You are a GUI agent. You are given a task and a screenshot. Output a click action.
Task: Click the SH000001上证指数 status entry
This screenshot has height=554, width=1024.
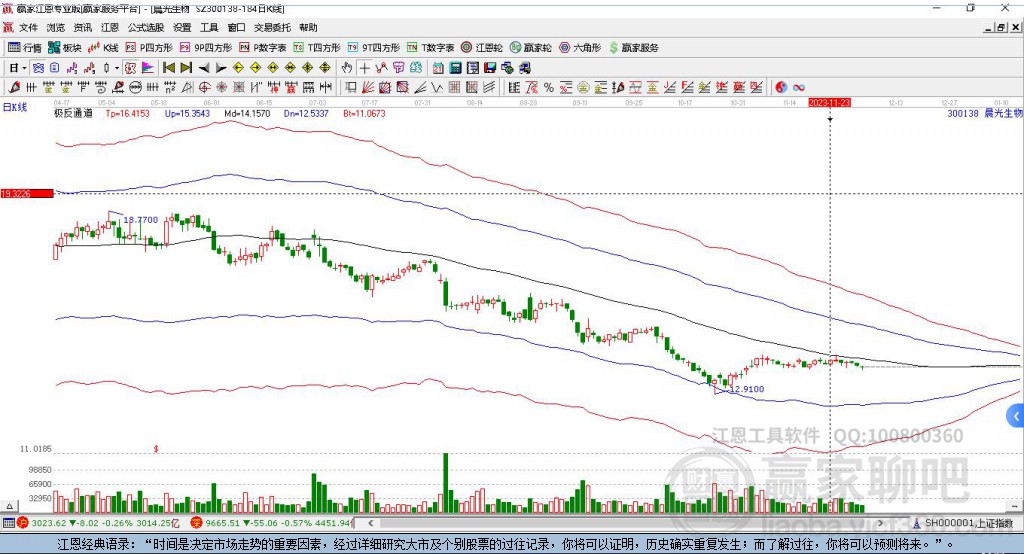pyautogui.click(x=964, y=523)
